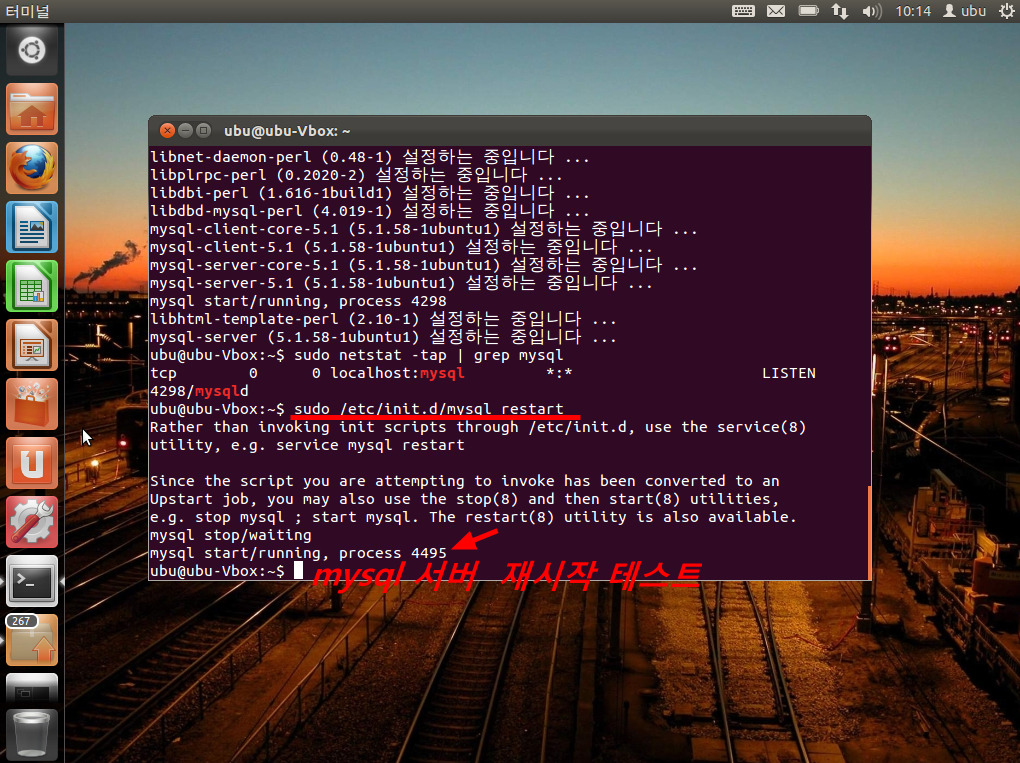Screen dimensions: 1020x763
Task: Click the Ubuntu One launcher icon
Action: pyautogui.click(x=33, y=462)
